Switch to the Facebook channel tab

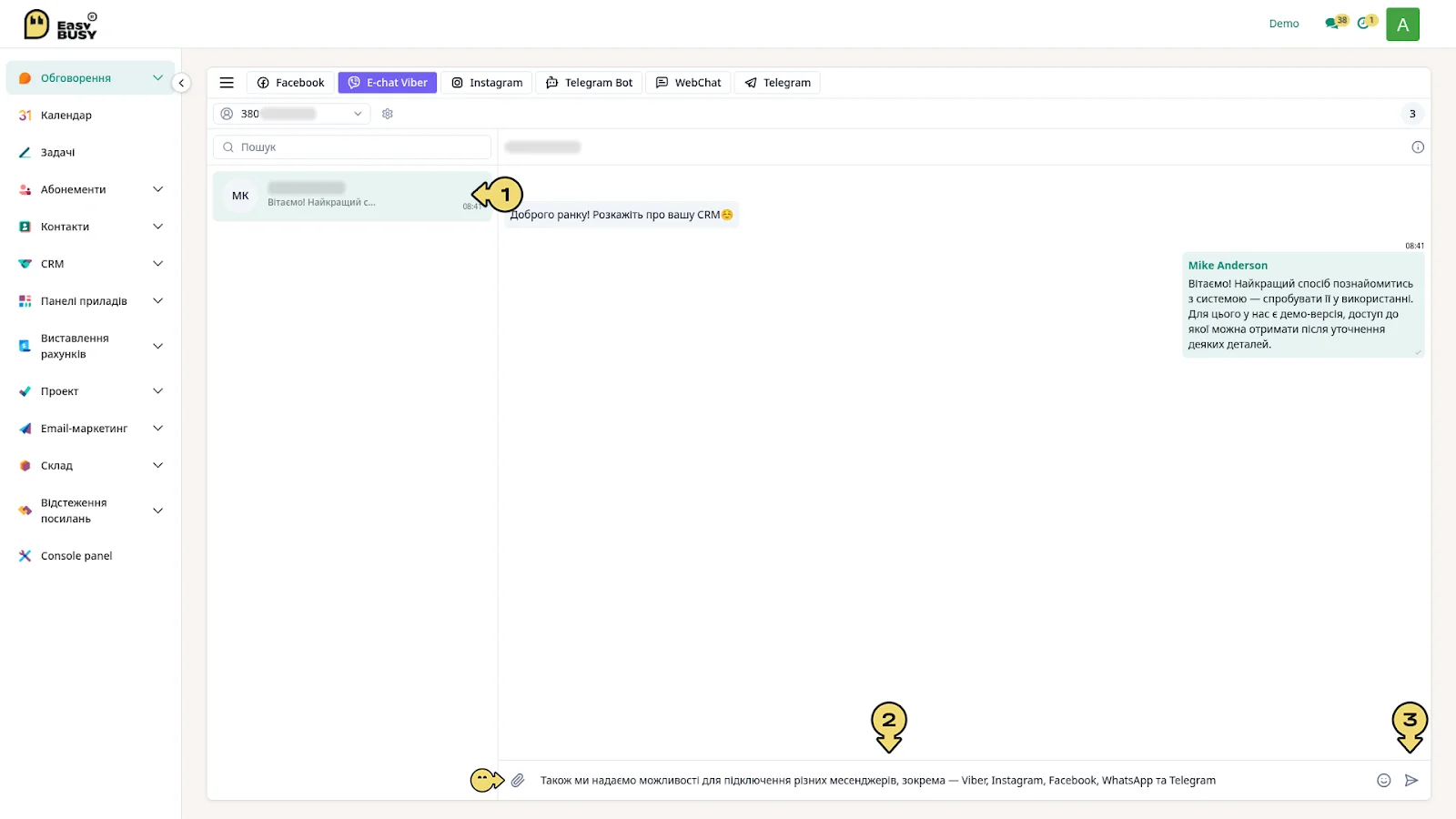290,83
